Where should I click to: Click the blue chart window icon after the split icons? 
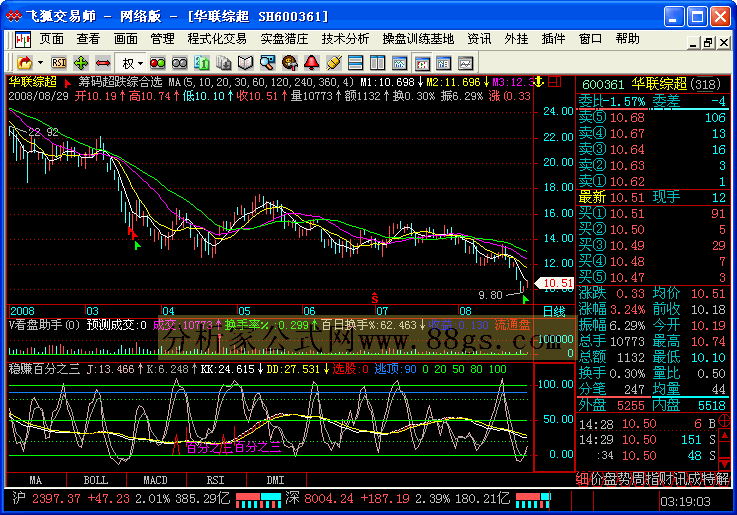400,62
